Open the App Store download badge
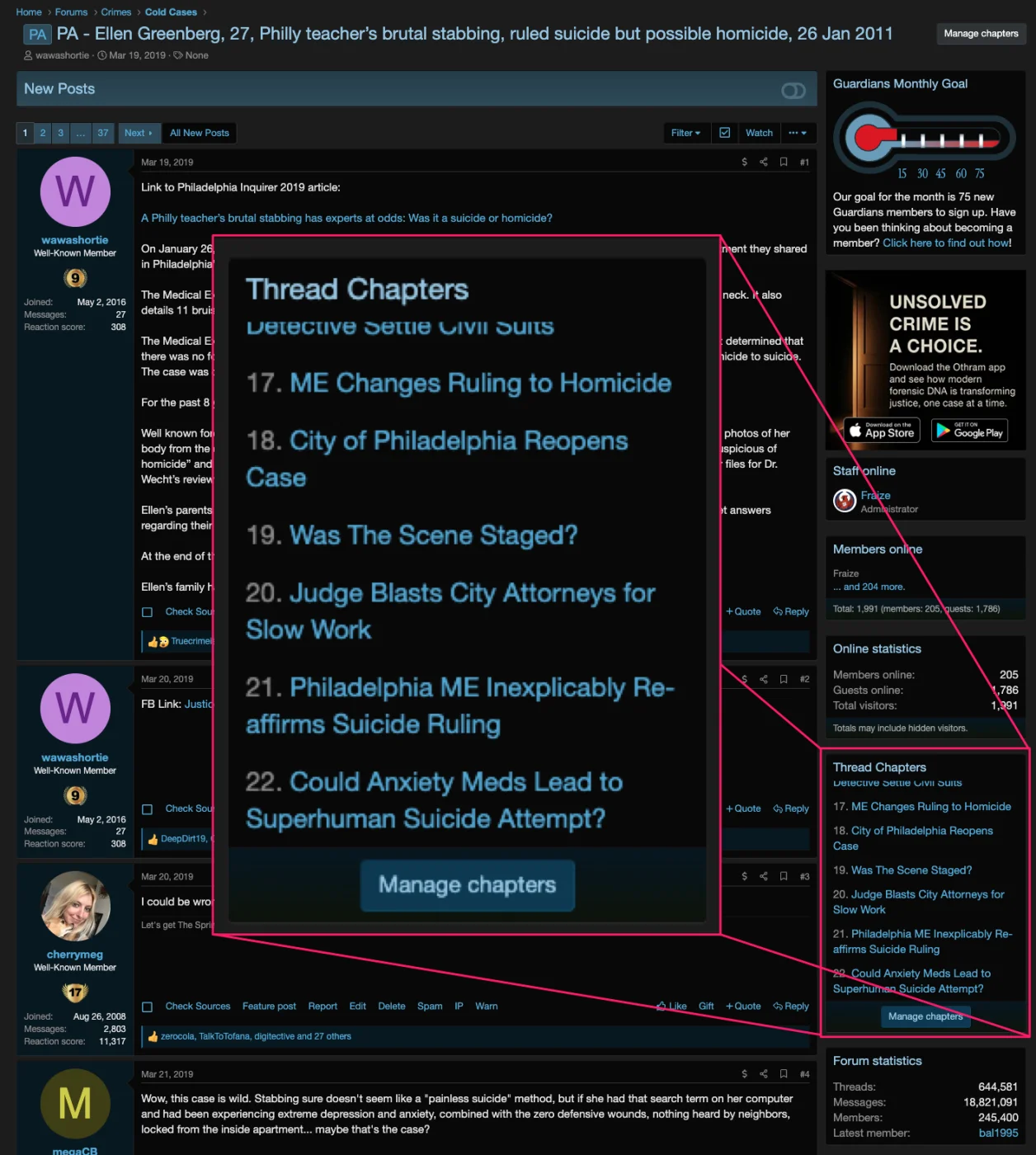1036x1155 pixels. (882, 430)
